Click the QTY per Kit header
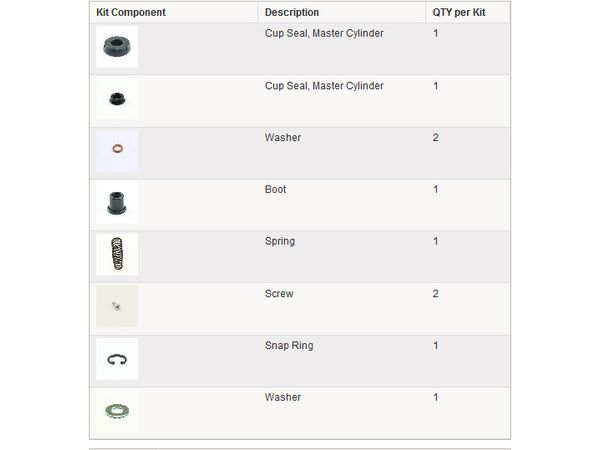The height and width of the screenshot is (450, 600). 459,12
